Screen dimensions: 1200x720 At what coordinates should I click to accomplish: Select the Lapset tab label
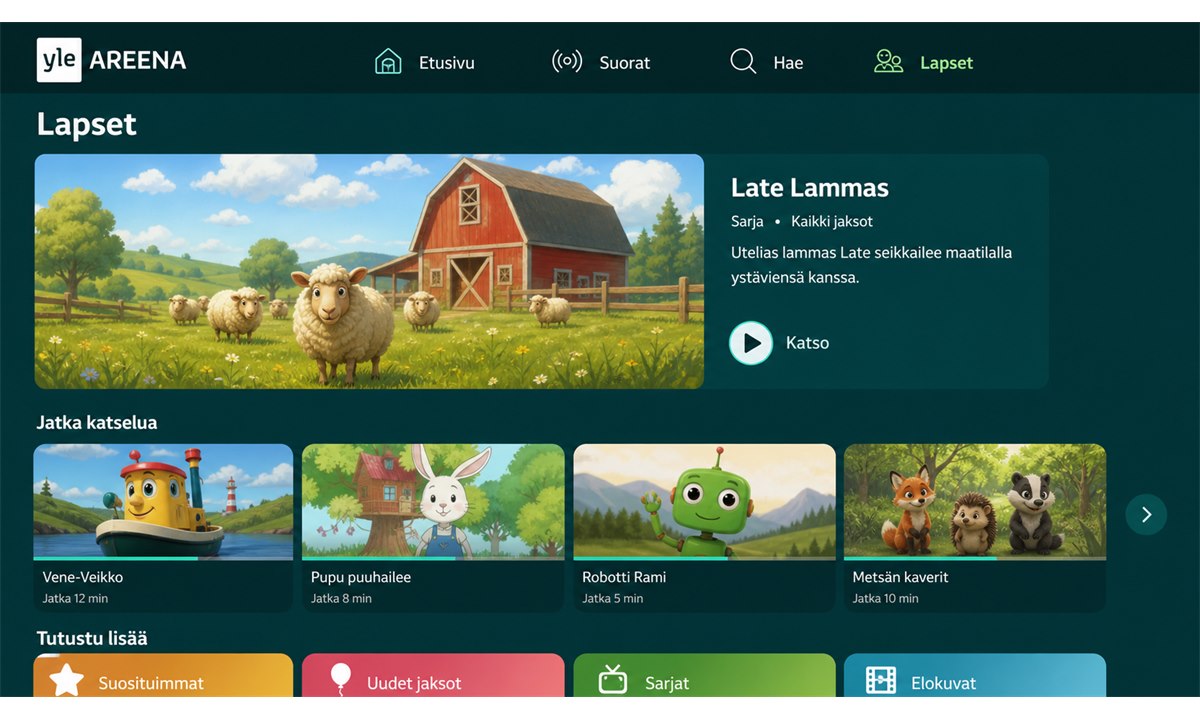pos(946,63)
